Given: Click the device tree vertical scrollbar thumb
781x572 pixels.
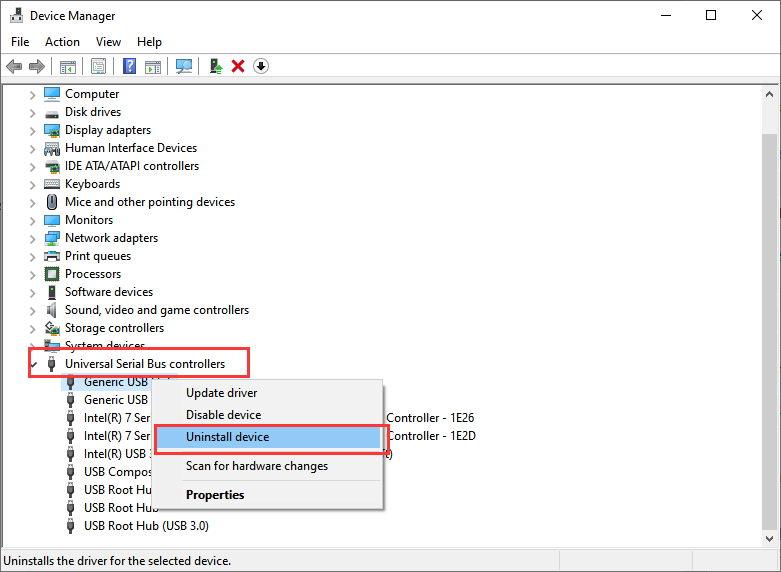Looking at the screenshot, I should [770, 331].
